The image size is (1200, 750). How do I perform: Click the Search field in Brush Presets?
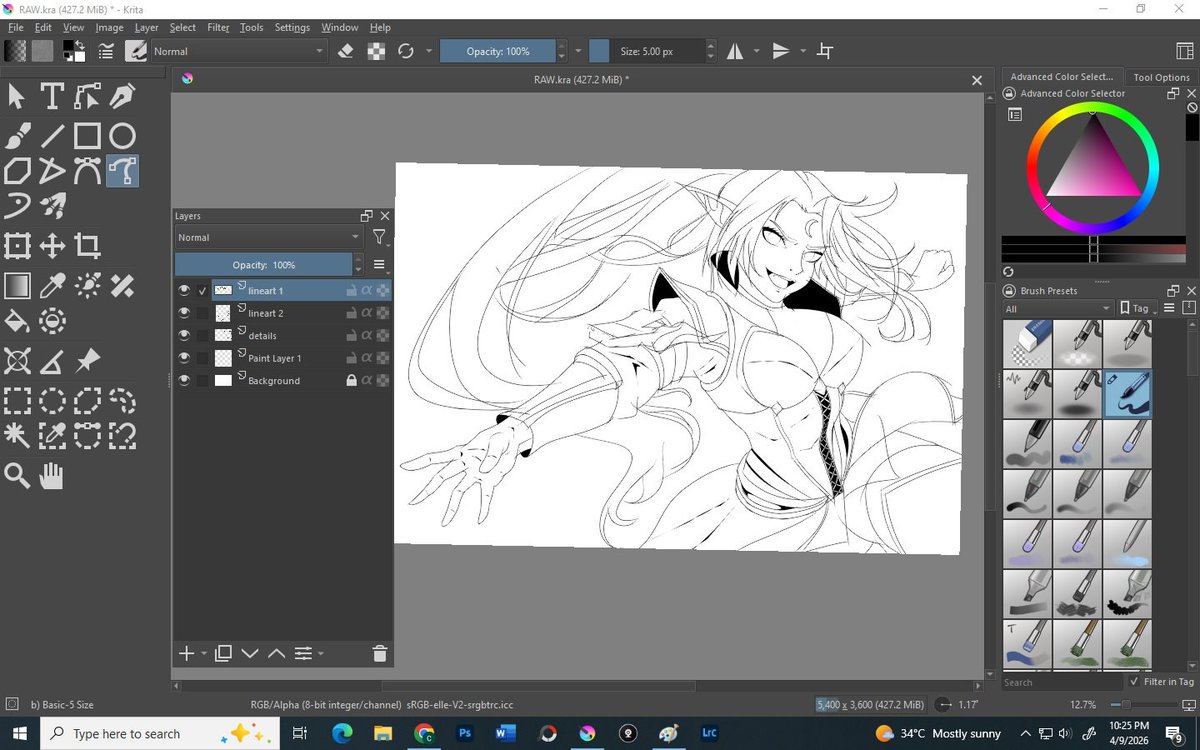[x=1062, y=682]
